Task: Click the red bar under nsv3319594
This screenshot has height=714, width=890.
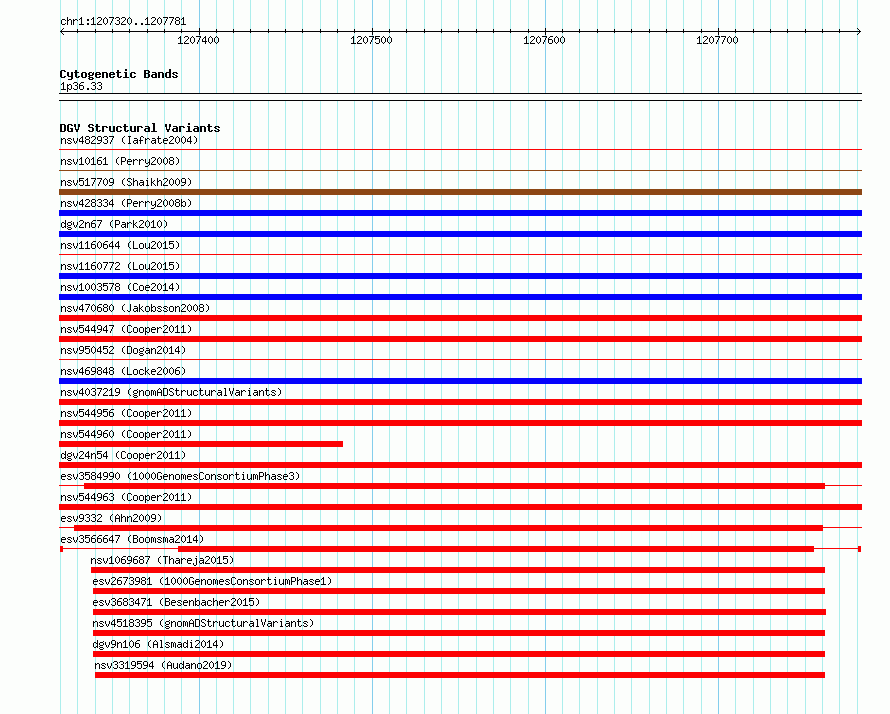Action: point(460,675)
